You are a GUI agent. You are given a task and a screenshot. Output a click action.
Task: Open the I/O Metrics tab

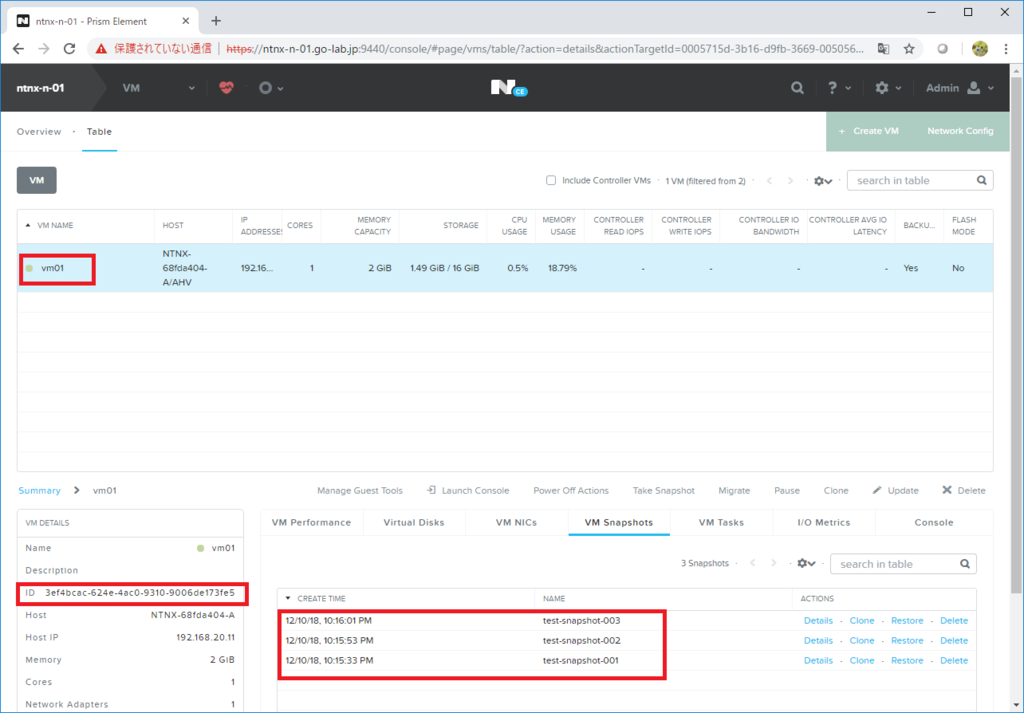point(824,522)
